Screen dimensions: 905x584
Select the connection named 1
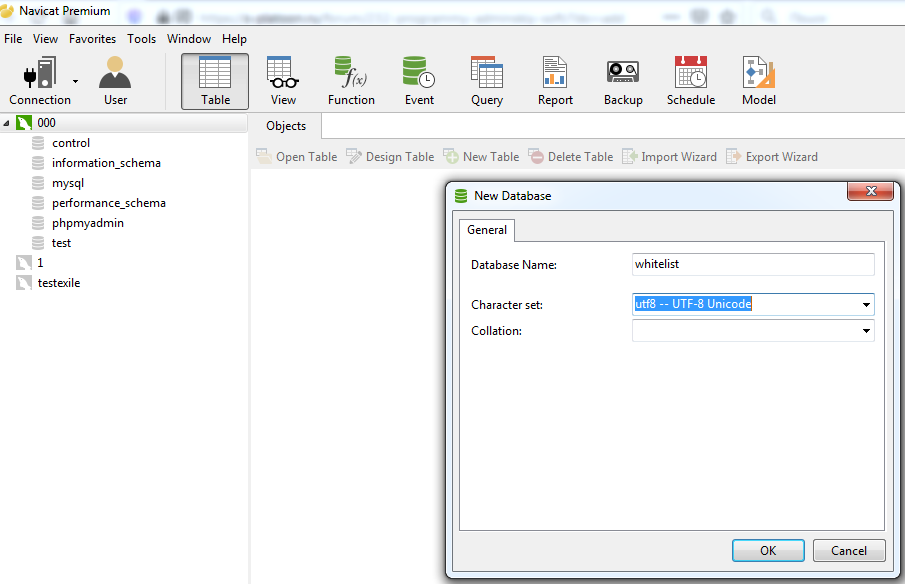click(x=40, y=263)
